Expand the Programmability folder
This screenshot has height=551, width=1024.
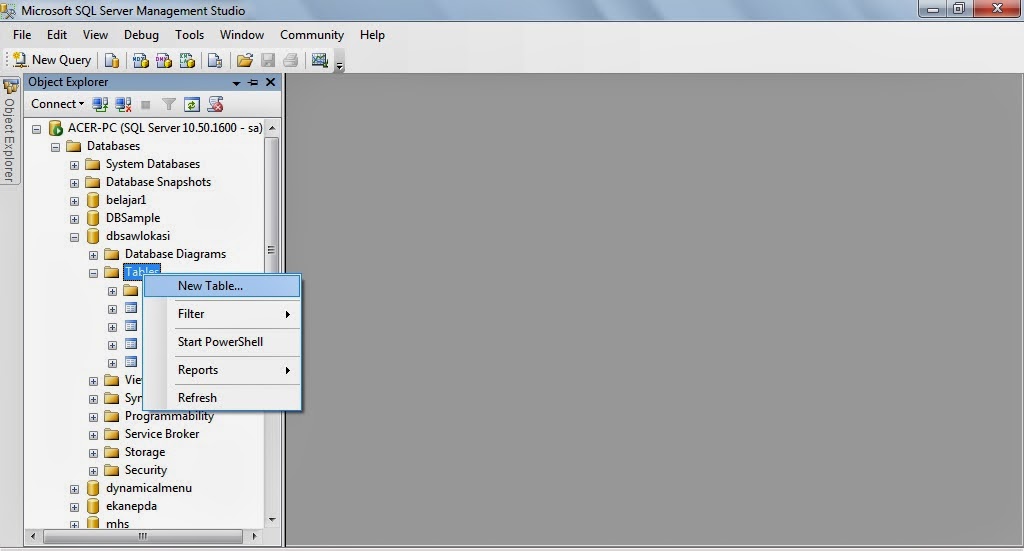coord(93,417)
